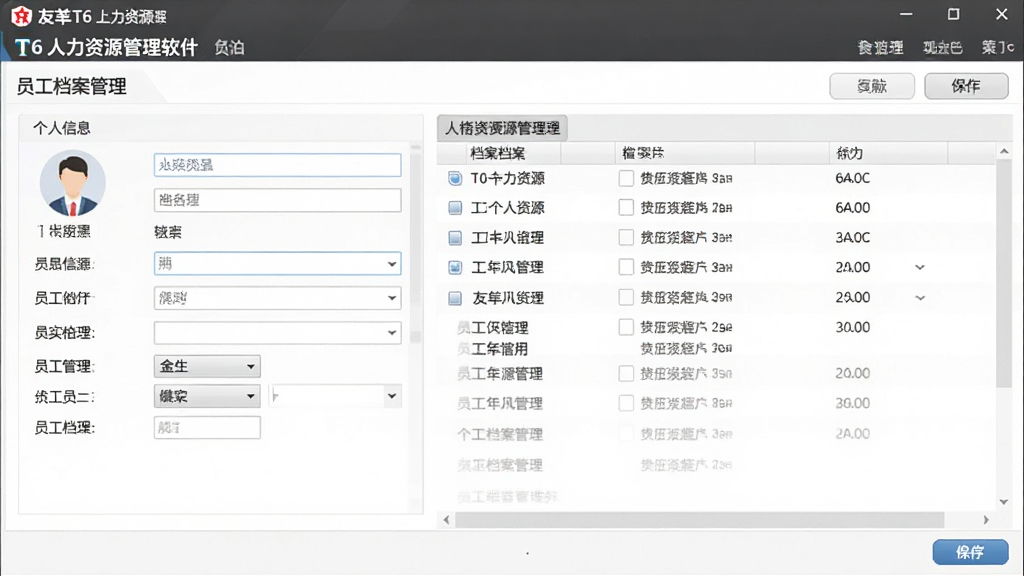Switch to the 人格资源管理理 tab
The image size is (1024, 576).
(502, 128)
